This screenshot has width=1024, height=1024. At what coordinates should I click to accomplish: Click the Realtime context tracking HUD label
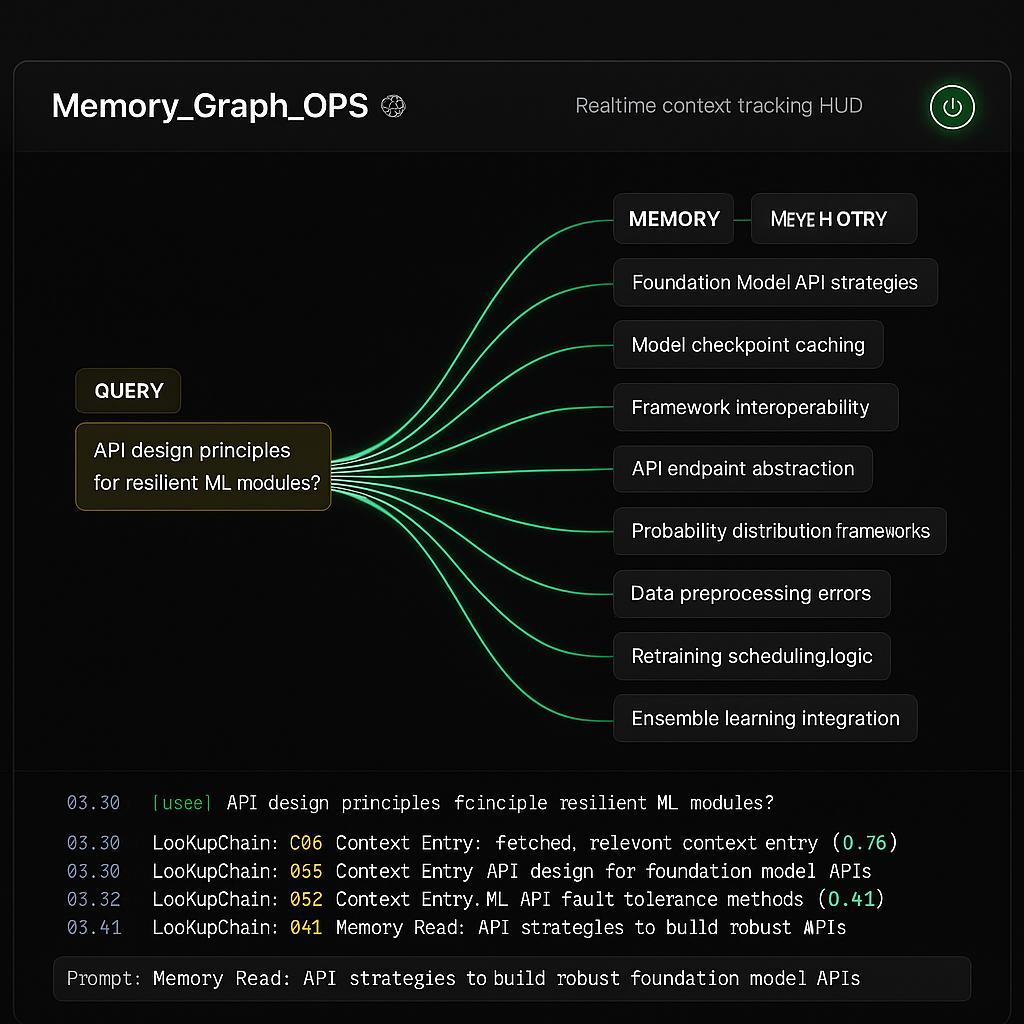[x=718, y=106]
